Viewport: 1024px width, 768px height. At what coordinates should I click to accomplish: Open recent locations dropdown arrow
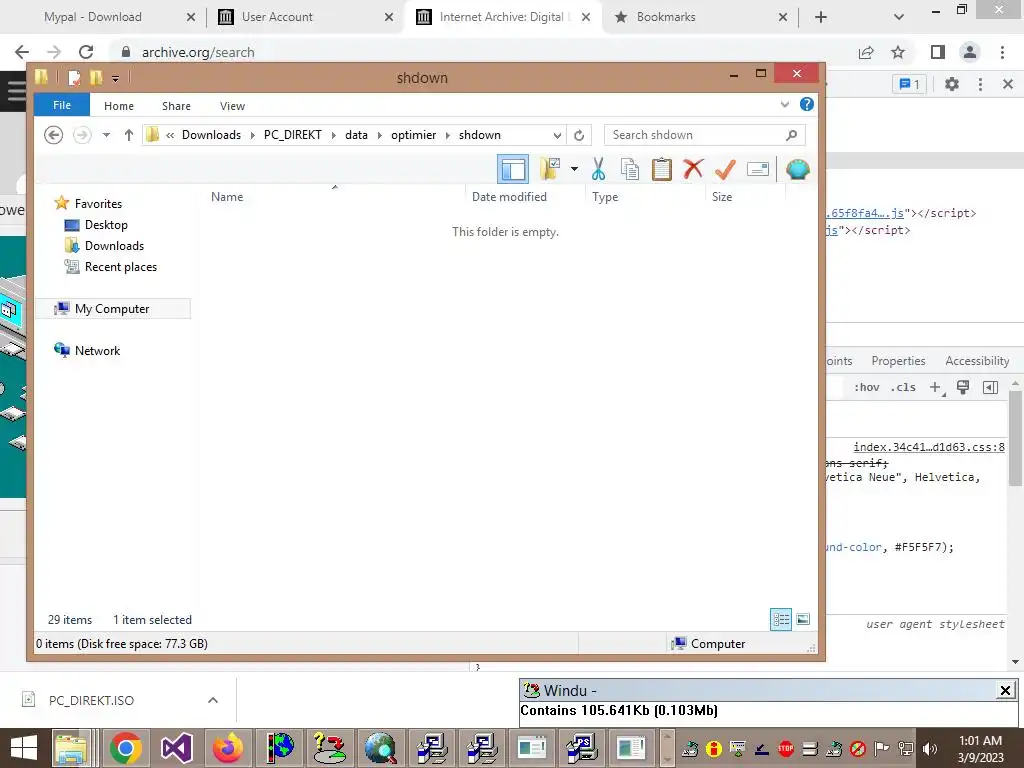pos(106,135)
